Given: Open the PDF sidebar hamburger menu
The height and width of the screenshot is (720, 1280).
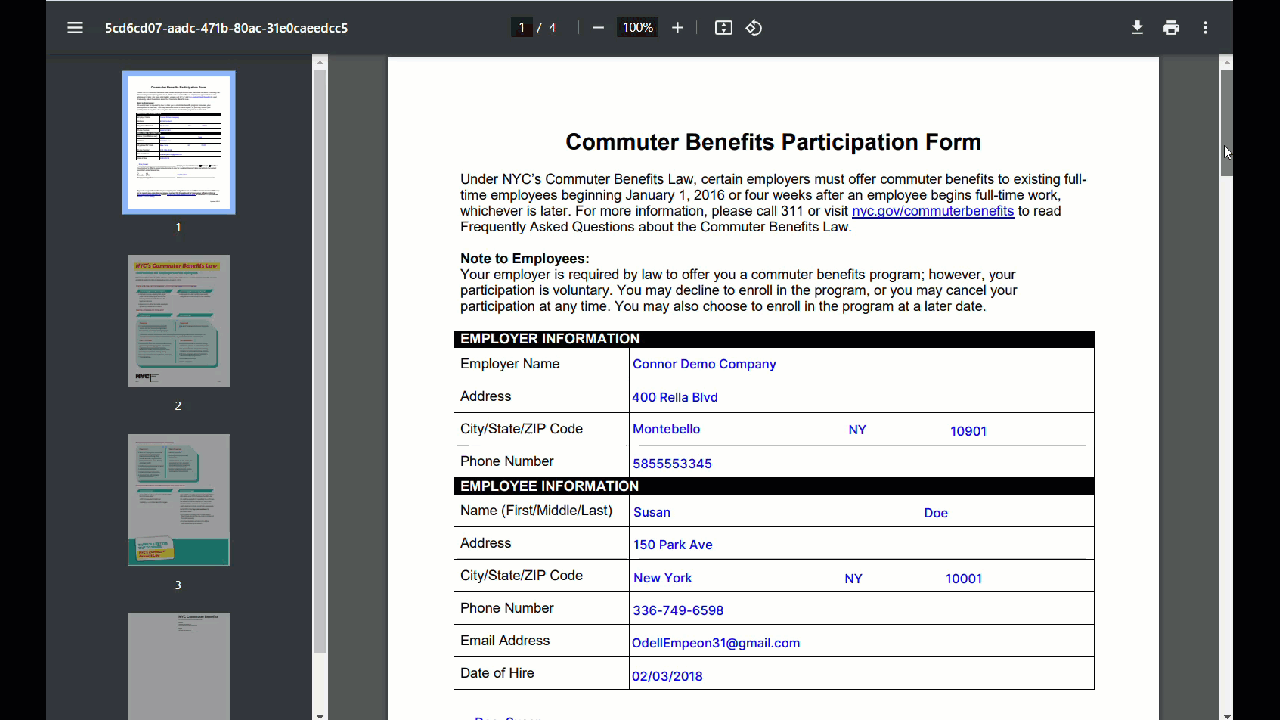Looking at the screenshot, I should (x=74, y=27).
